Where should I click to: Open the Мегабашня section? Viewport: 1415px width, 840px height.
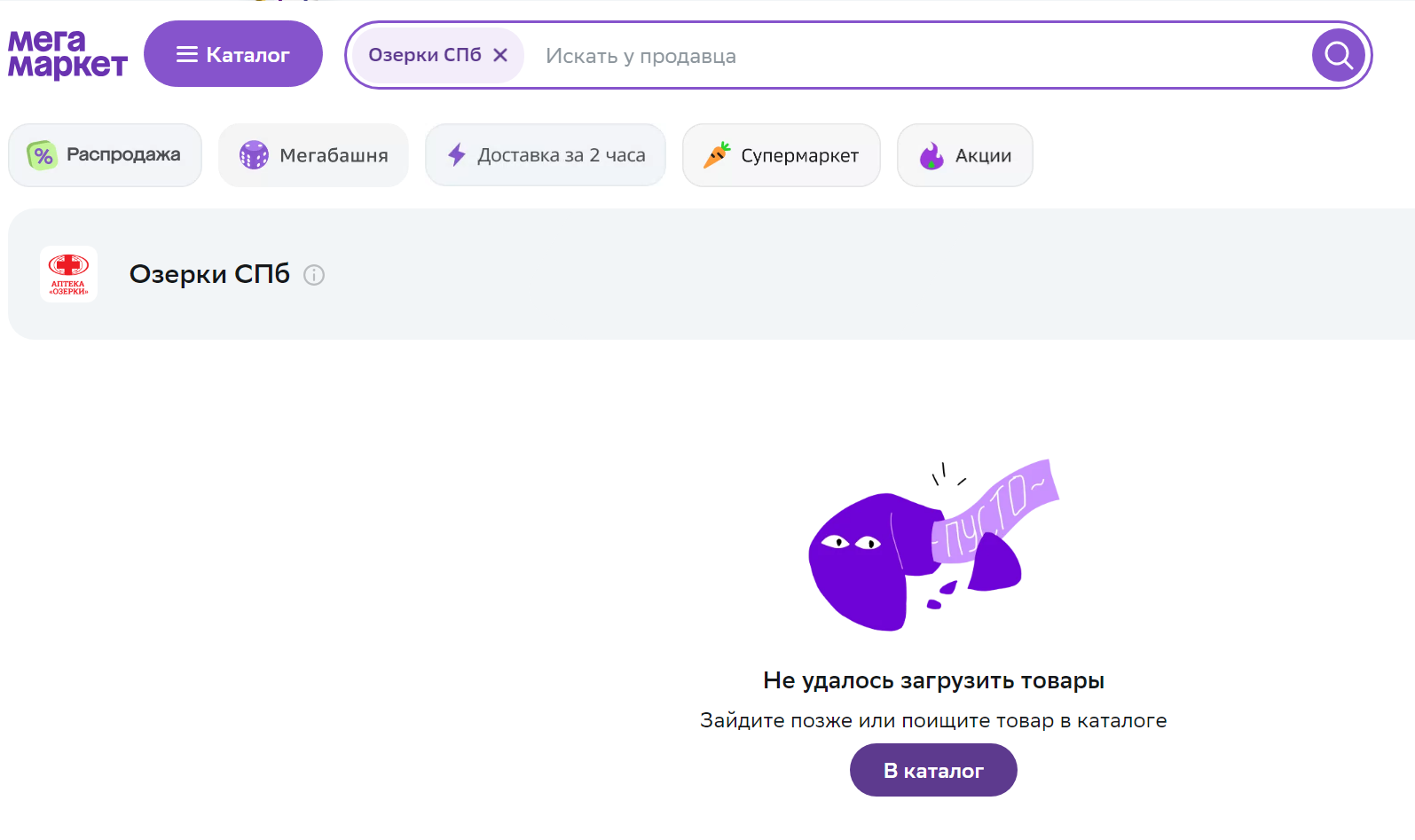pos(313,155)
